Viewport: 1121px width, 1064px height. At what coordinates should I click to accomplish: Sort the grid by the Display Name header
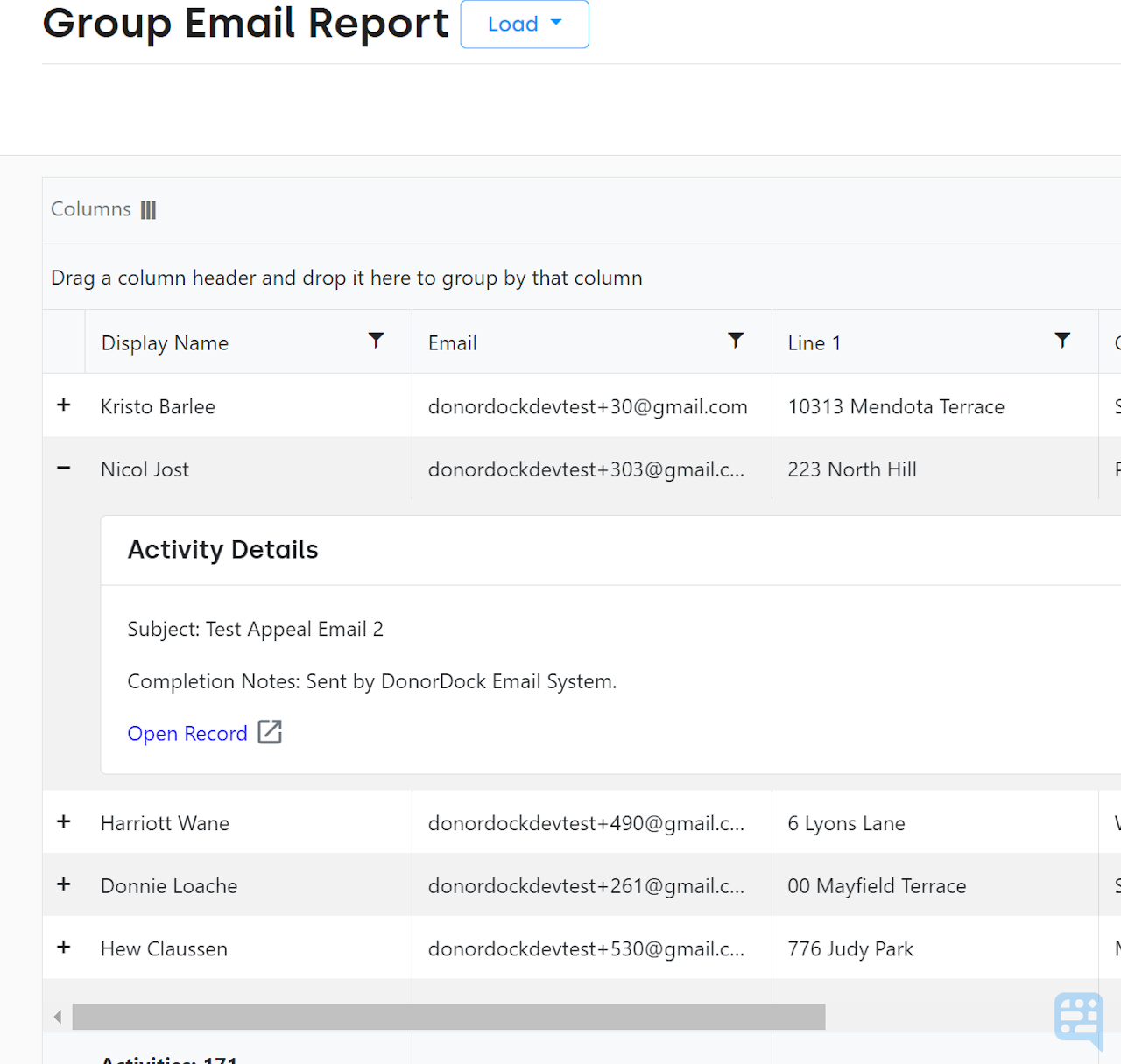(165, 342)
